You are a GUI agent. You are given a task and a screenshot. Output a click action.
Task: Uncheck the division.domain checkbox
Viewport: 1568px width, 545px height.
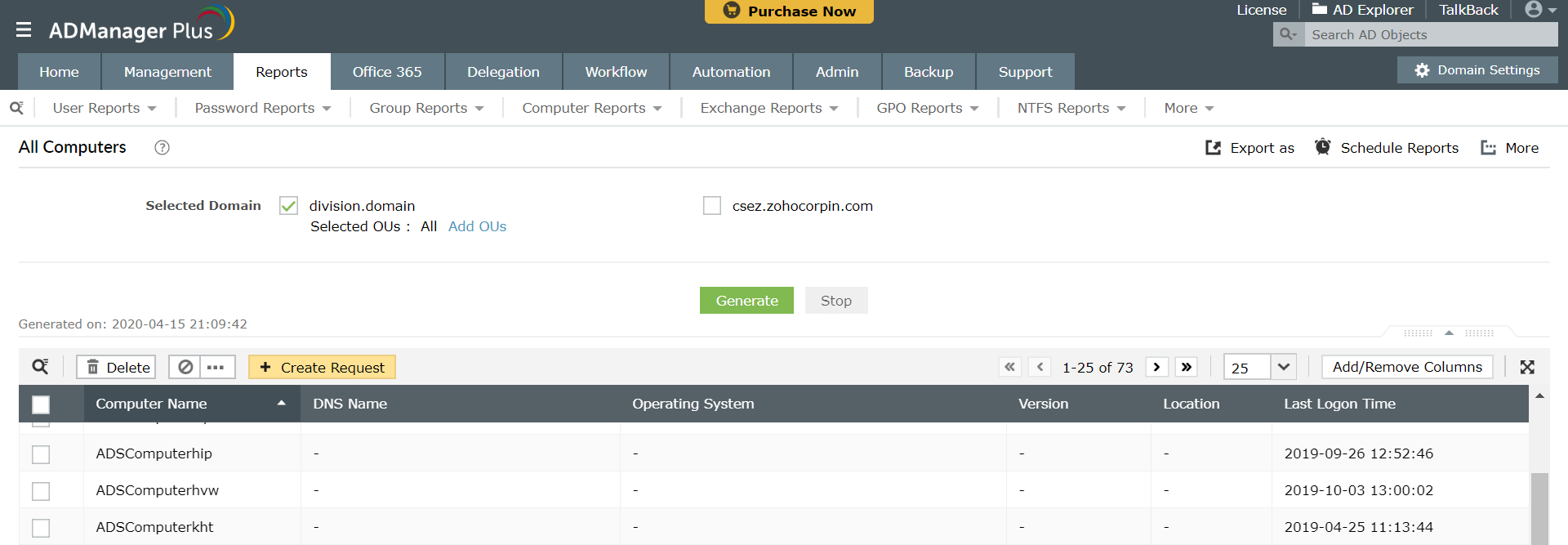(288, 206)
